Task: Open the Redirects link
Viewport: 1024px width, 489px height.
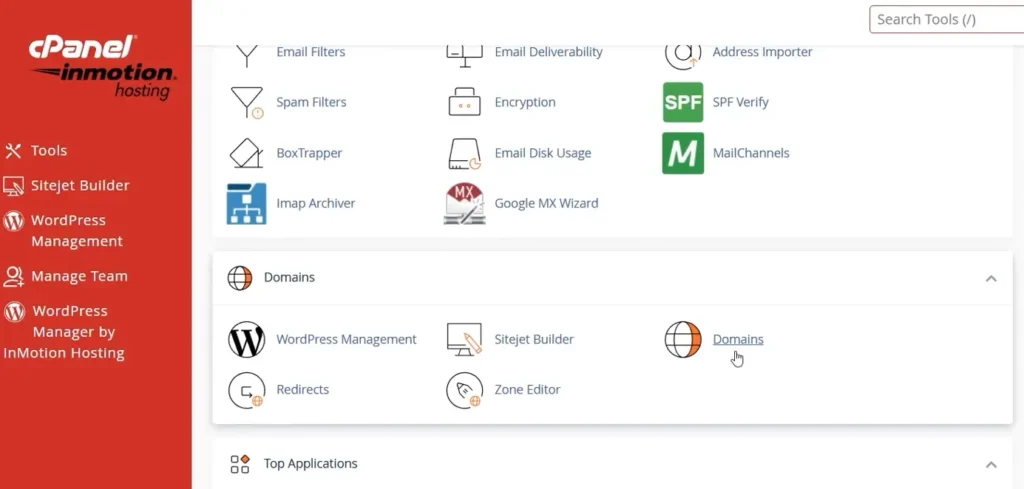Action: point(302,390)
